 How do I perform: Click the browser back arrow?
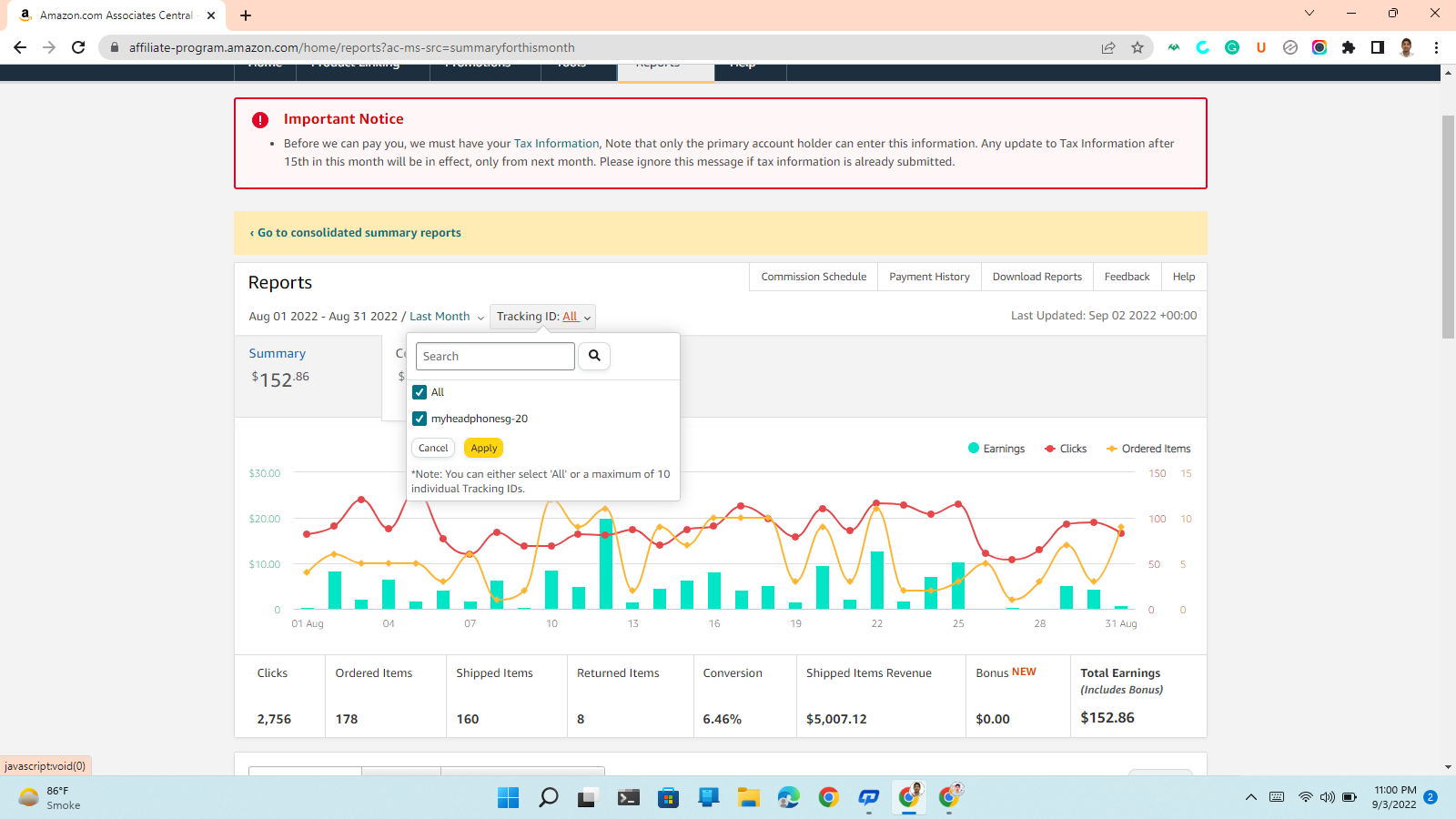[x=20, y=47]
